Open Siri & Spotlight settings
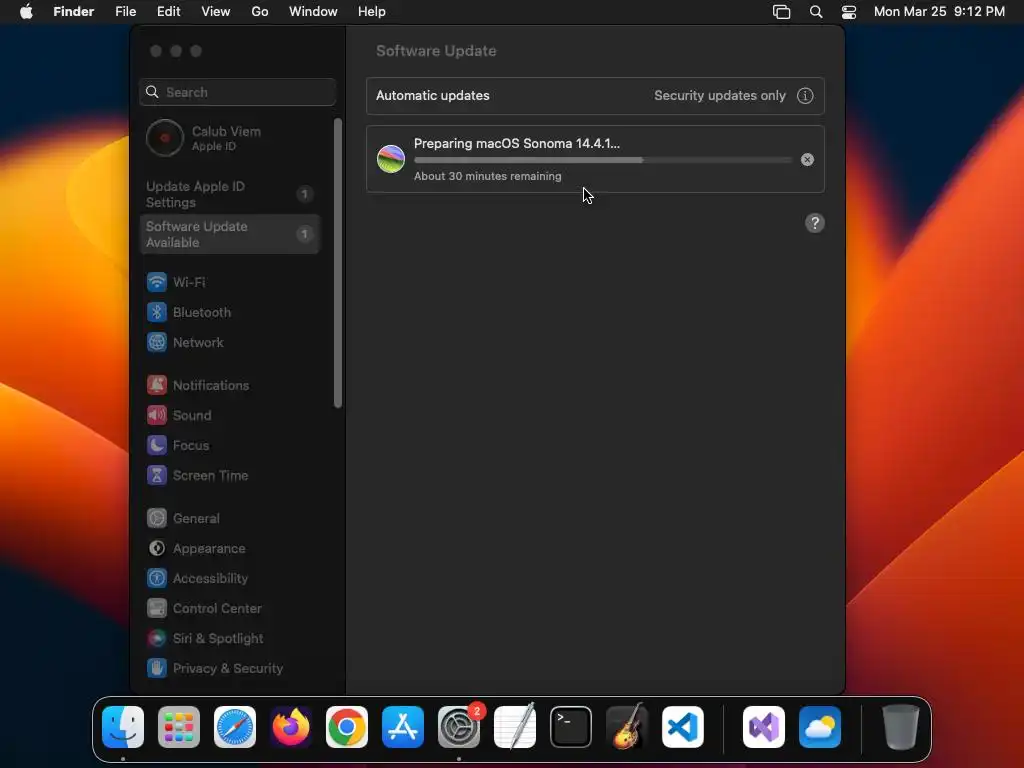The height and width of the screenshot is (768, 1024). (230, 639)
